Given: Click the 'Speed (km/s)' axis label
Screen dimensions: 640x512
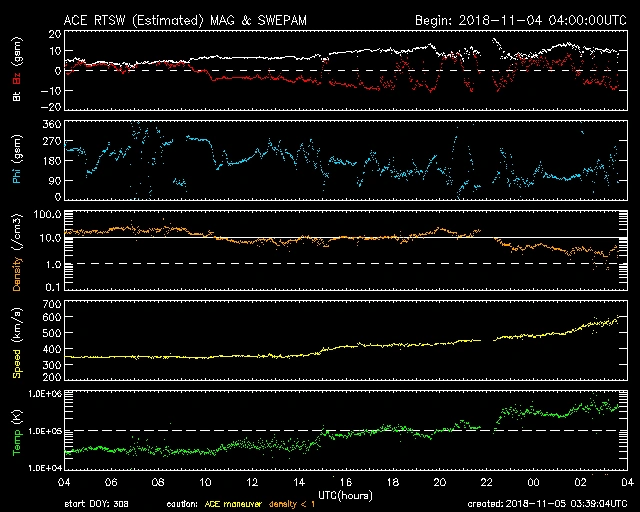Looking at the screenshot, I should tap(17, 343).
